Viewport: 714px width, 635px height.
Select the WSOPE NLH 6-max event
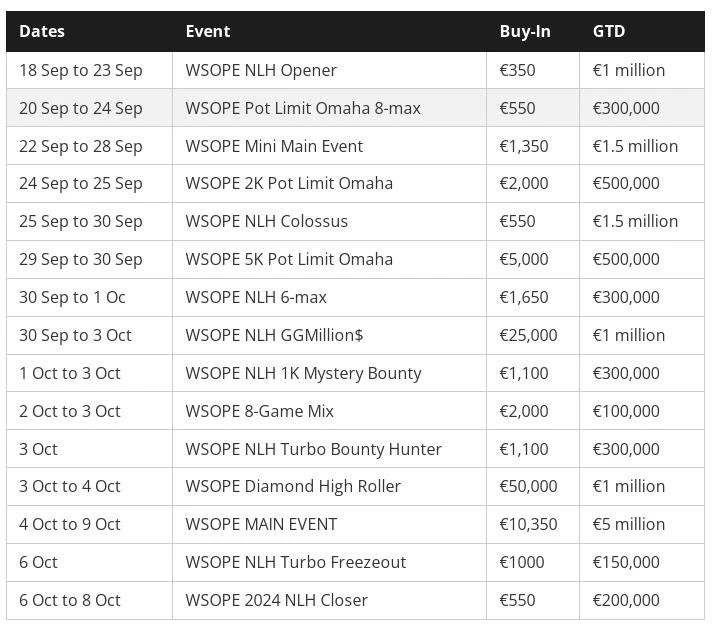point(256,297)
